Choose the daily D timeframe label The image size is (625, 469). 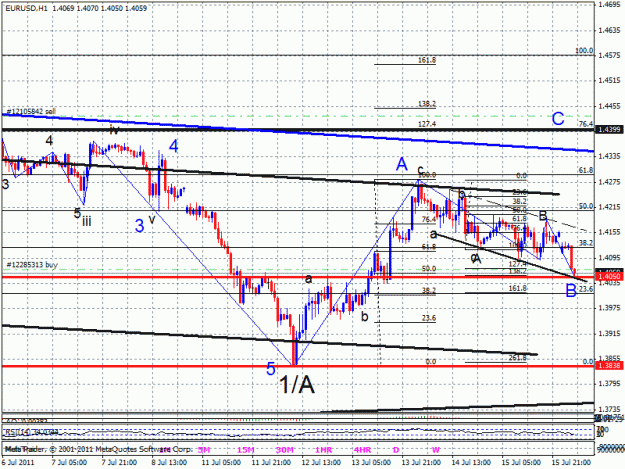[396, 450]
